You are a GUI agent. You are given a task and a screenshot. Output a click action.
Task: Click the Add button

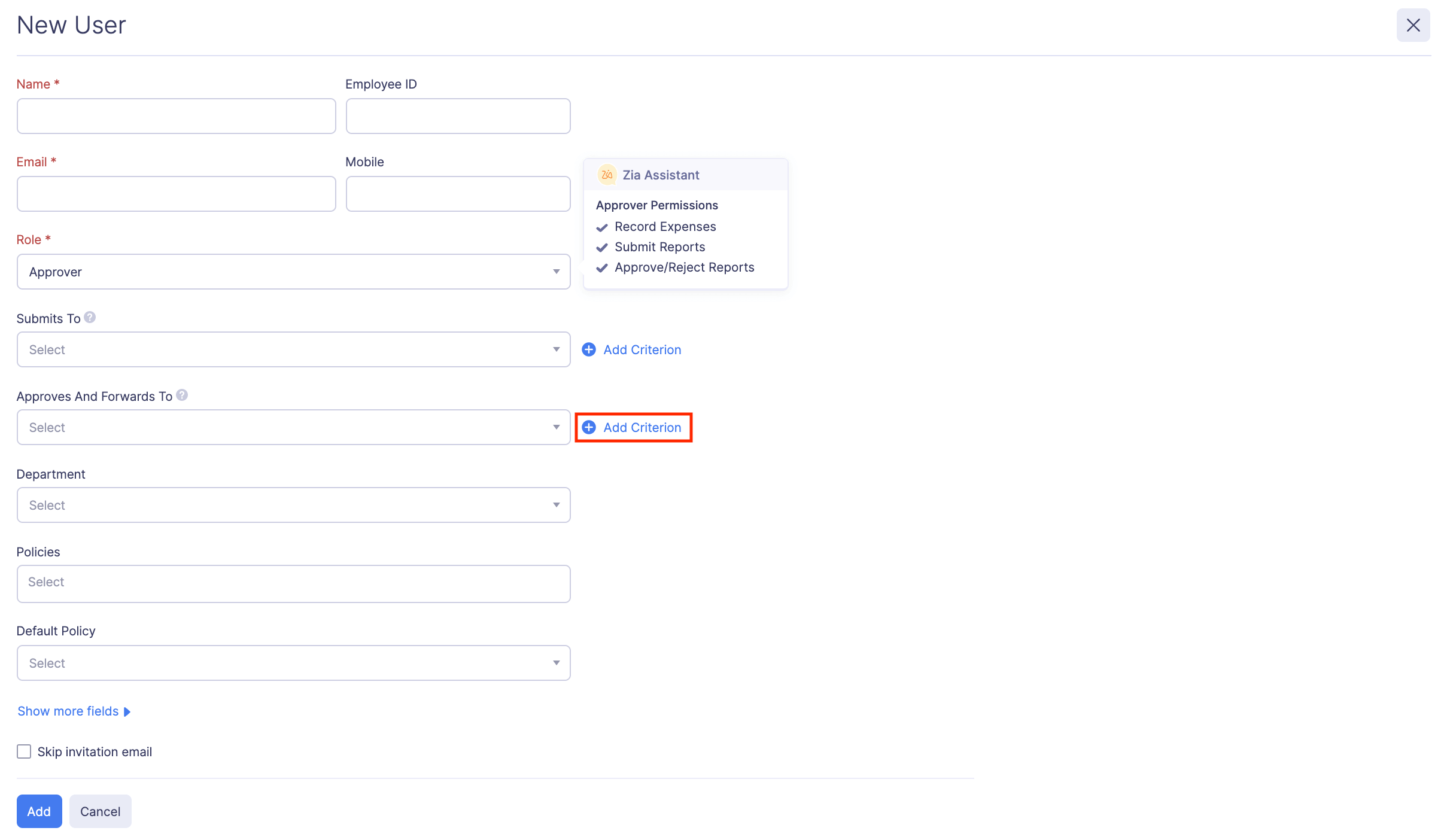[39, 811]
